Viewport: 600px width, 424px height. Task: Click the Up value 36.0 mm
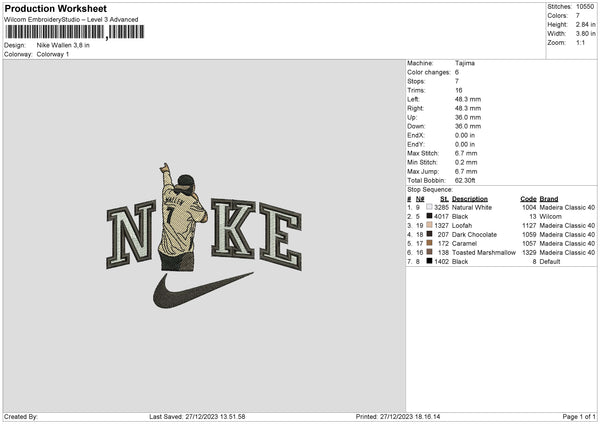(468, 117)
